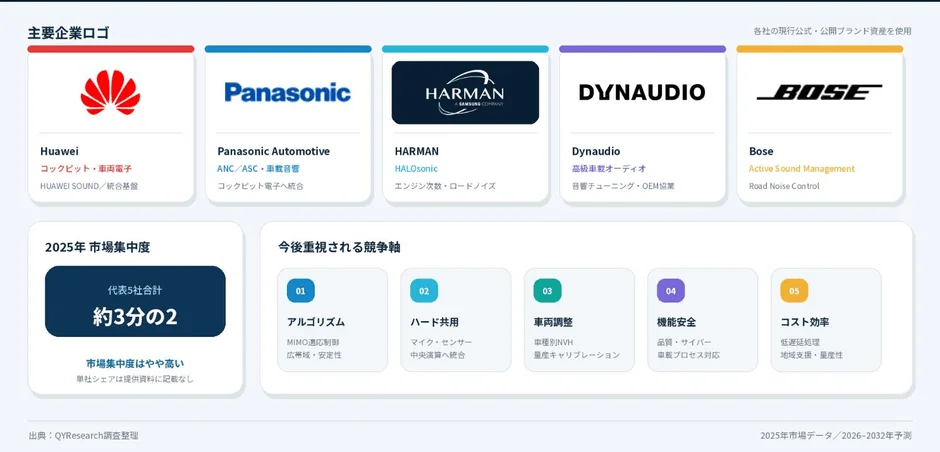This screenshot has width=940, height=452.
Task: Click 量産キャリブレーション text
Action: click(577, 355)
